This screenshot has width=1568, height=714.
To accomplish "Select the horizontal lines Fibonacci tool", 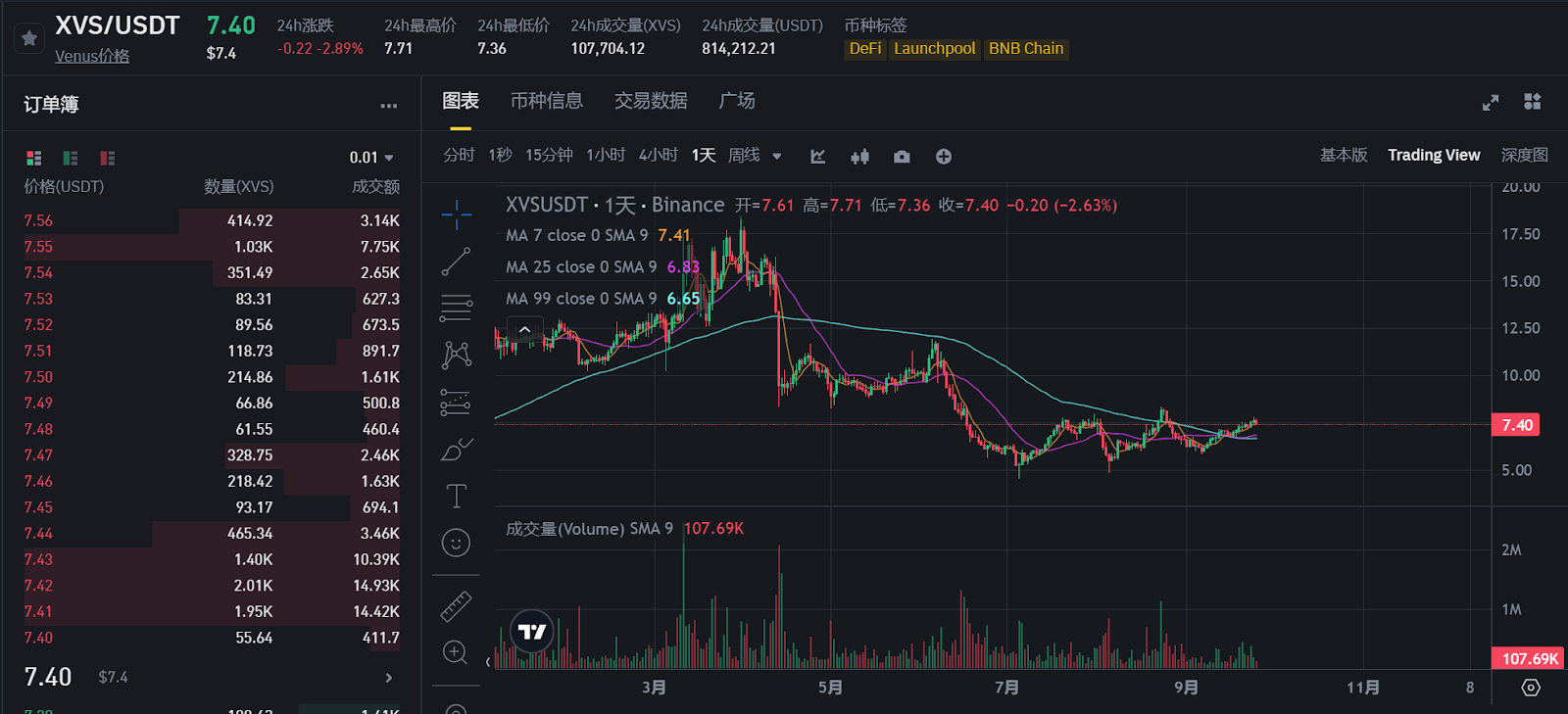I will (457, 308).
